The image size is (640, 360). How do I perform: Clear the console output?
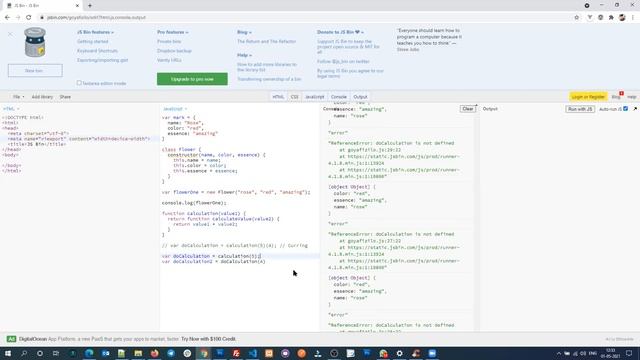coord(468,109)
